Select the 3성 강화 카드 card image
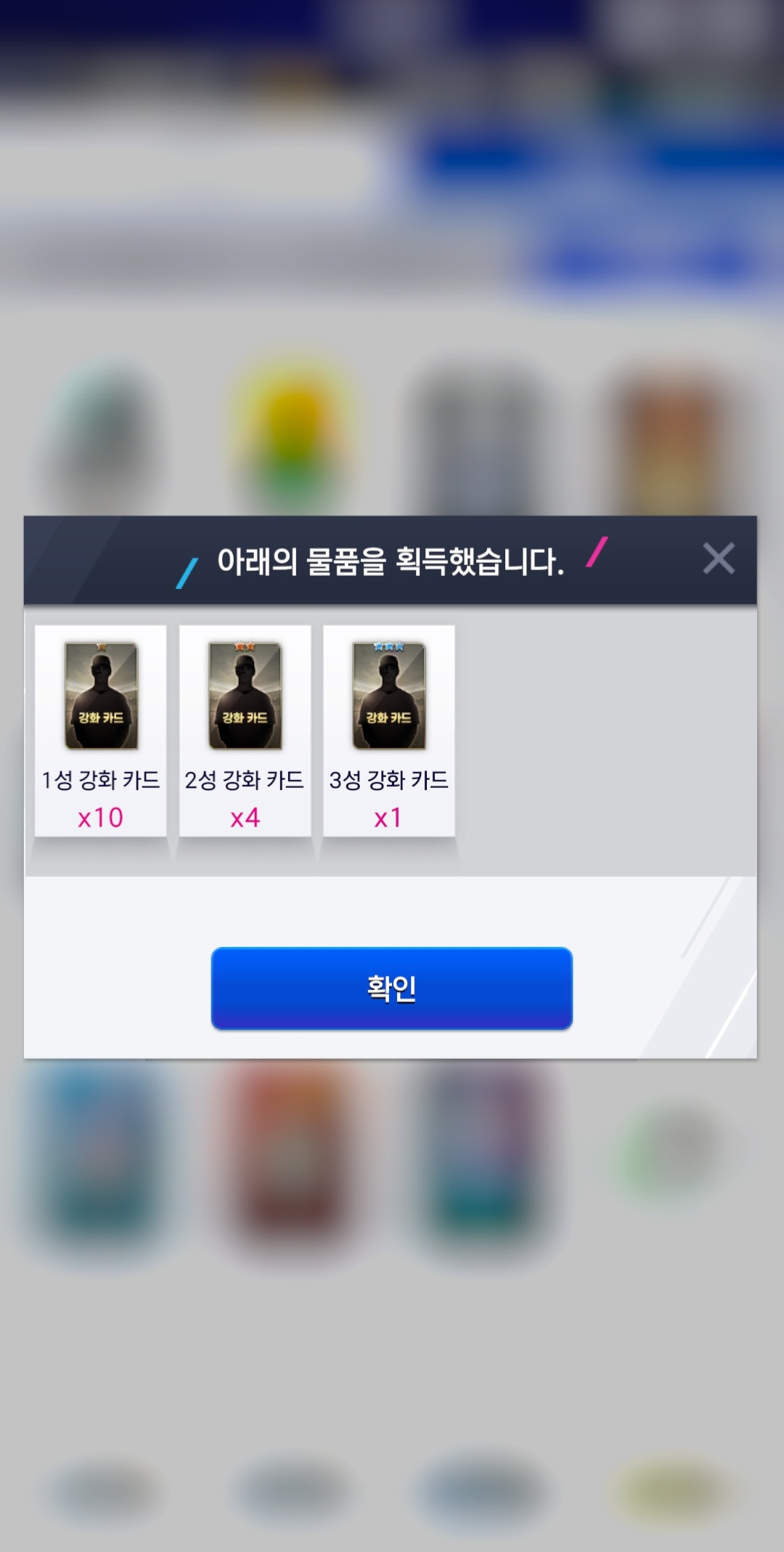The width and height of the screenshot is (784, 1552). coord(389,696)
